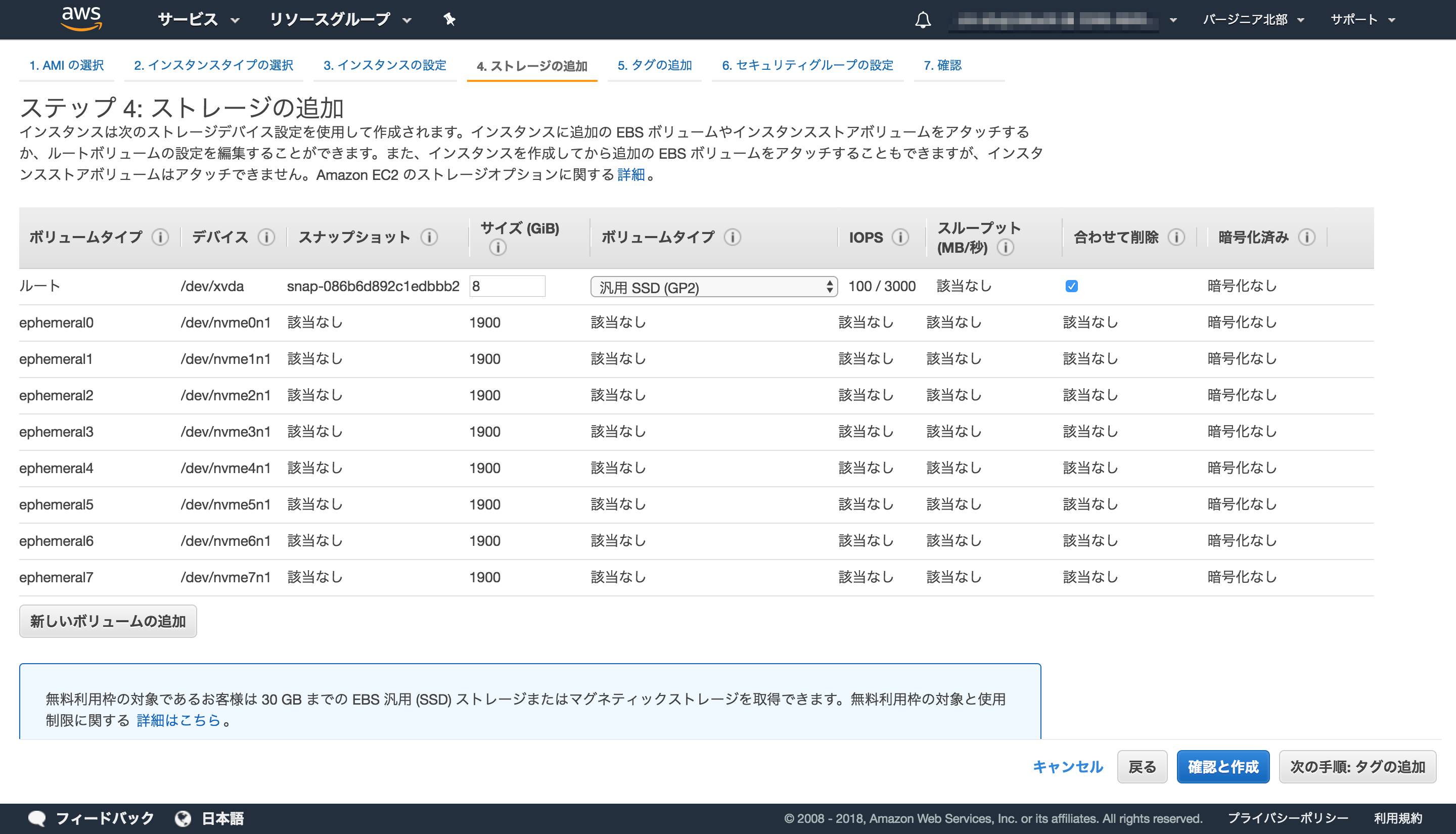Open notifications via the bell icon
This screenshot has height=834, width=1456.
[x=923, y=20]
